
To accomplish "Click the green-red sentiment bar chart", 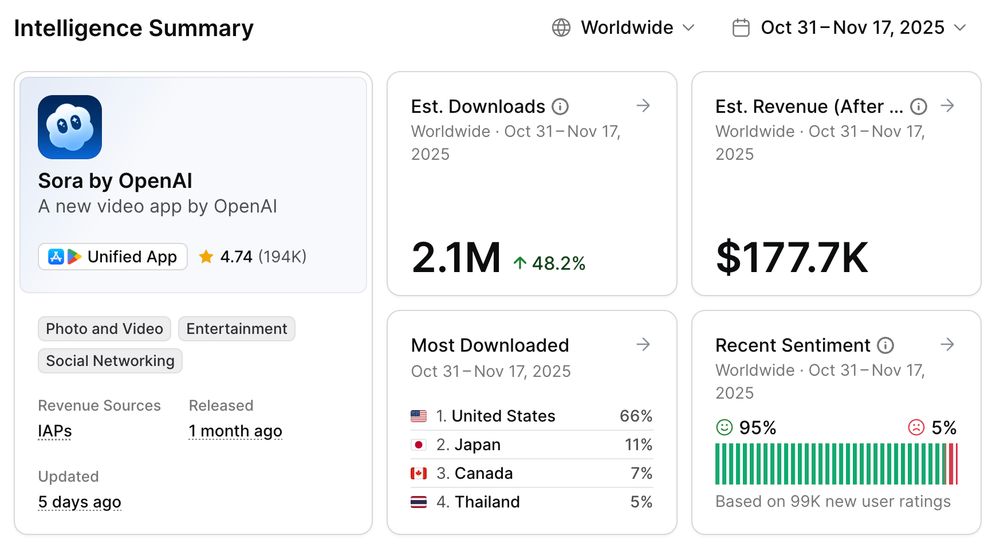I will (836, 464).
